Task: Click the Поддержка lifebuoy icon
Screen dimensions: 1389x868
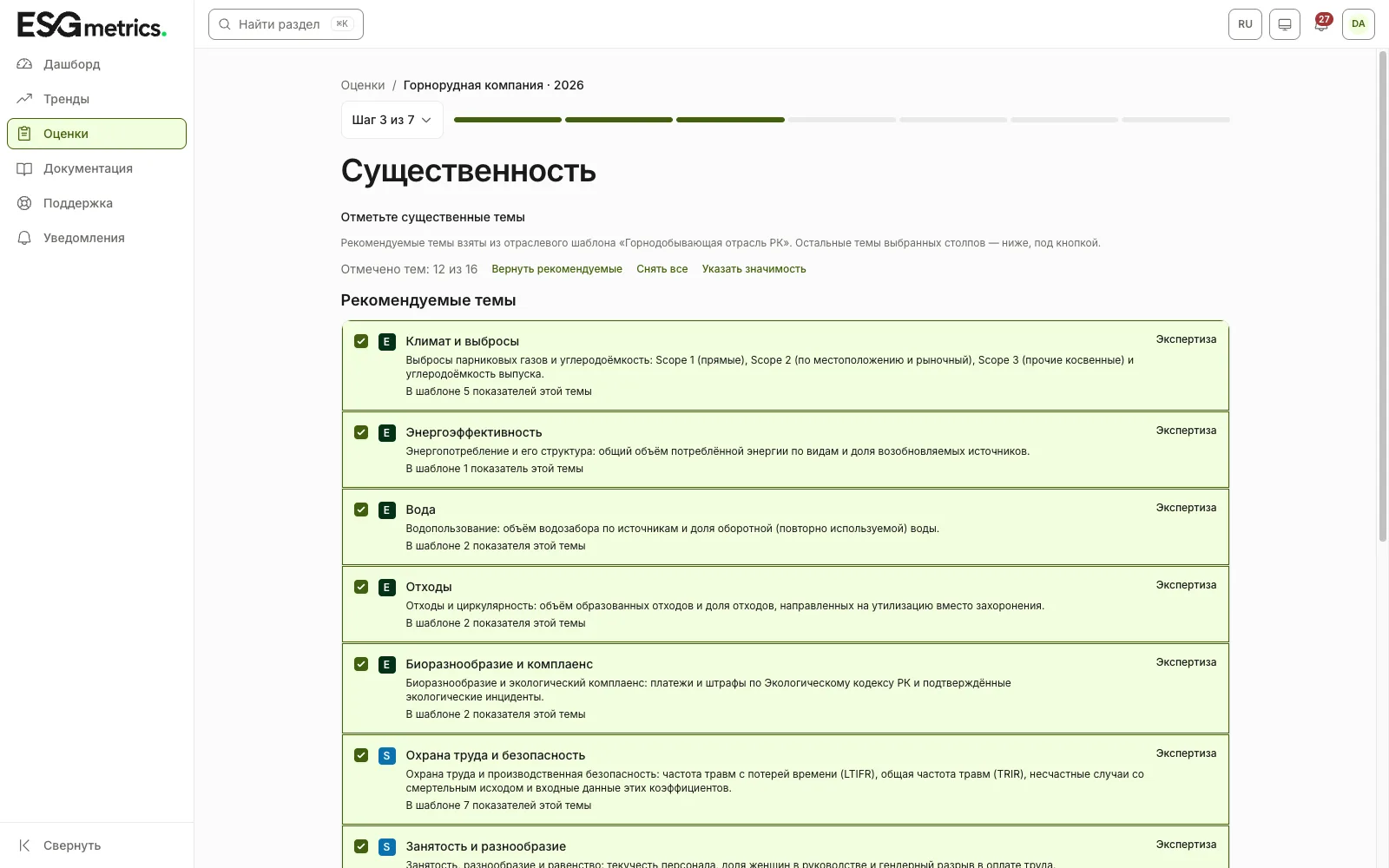Action: [x=25, y=203]
